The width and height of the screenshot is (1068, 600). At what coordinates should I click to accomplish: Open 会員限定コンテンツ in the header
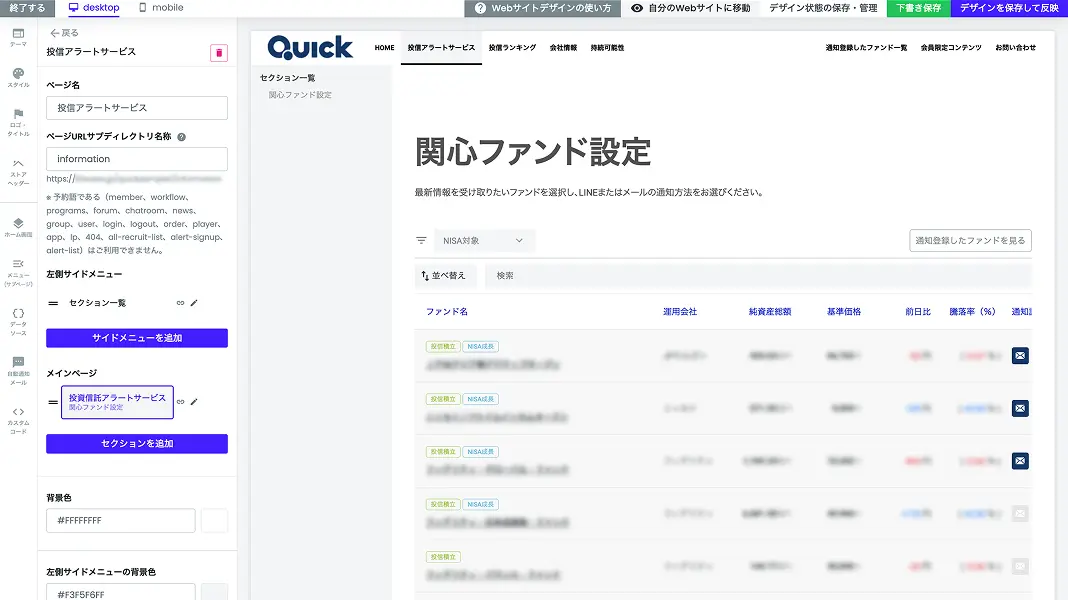(951, 48)
